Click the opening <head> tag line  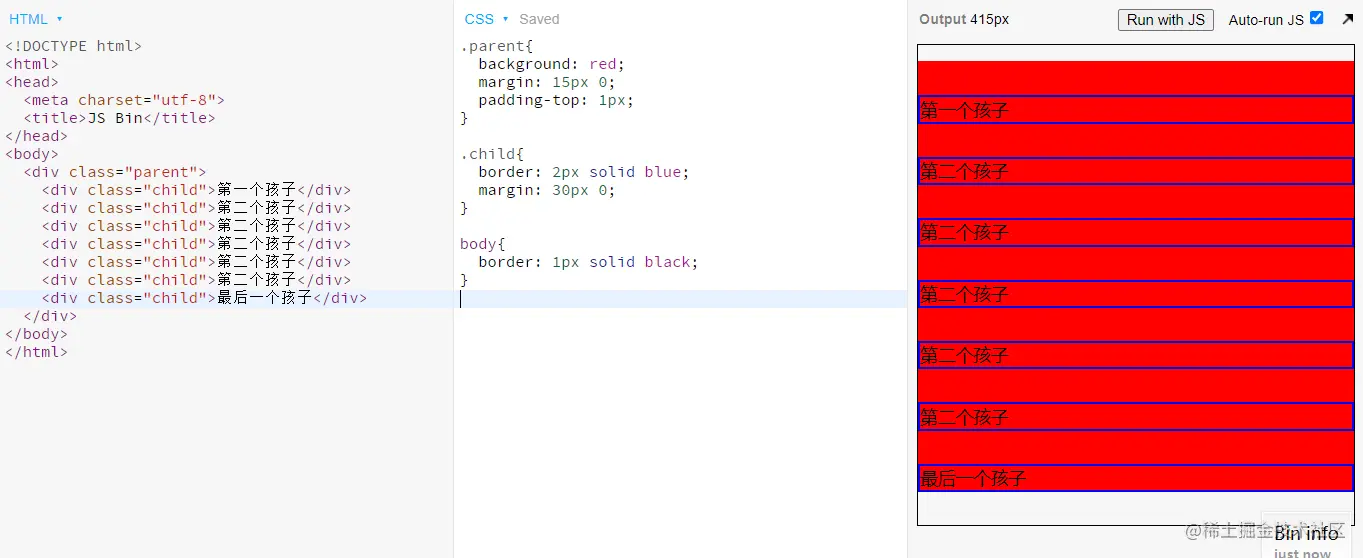[32, 82]
